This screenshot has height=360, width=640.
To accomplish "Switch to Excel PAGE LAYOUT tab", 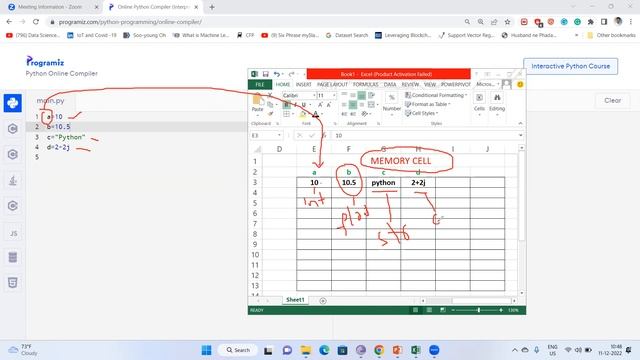I will click(x=332, y=84).
